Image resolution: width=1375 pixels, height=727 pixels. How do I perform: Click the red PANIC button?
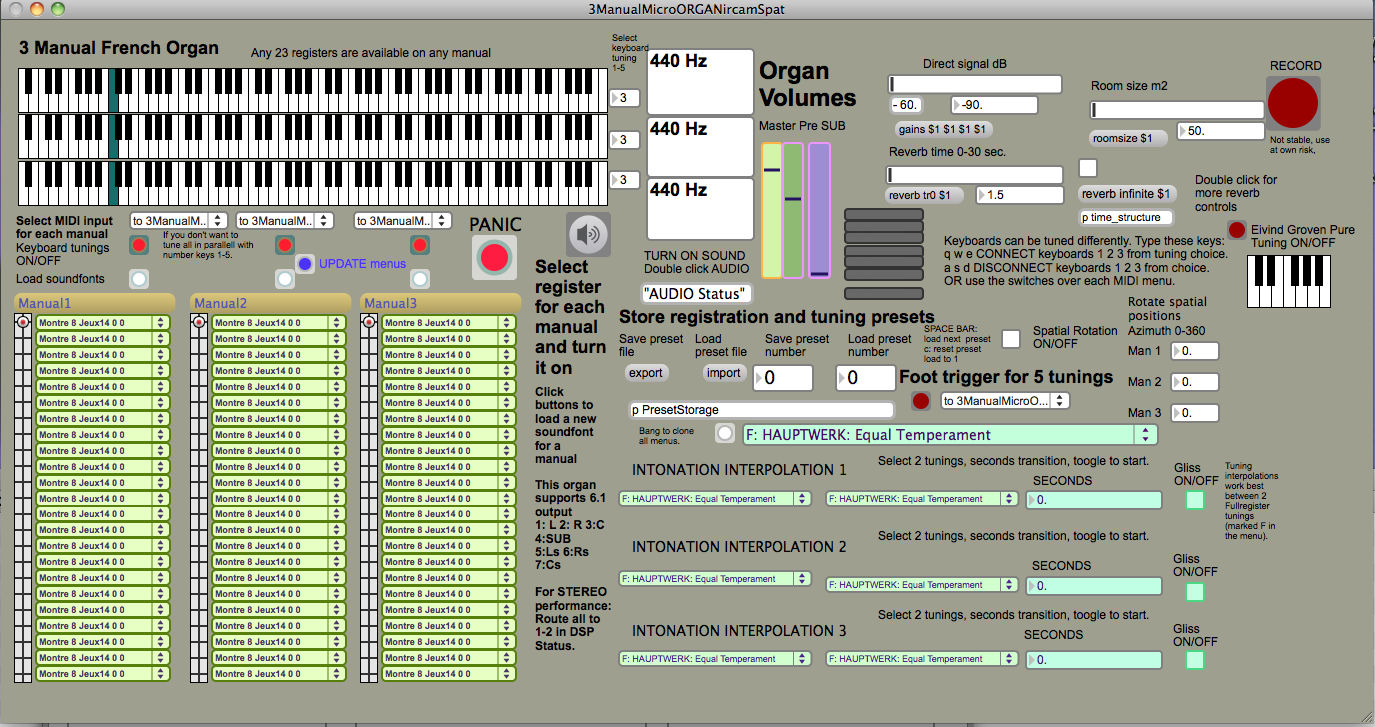click(x=494, y=257)
